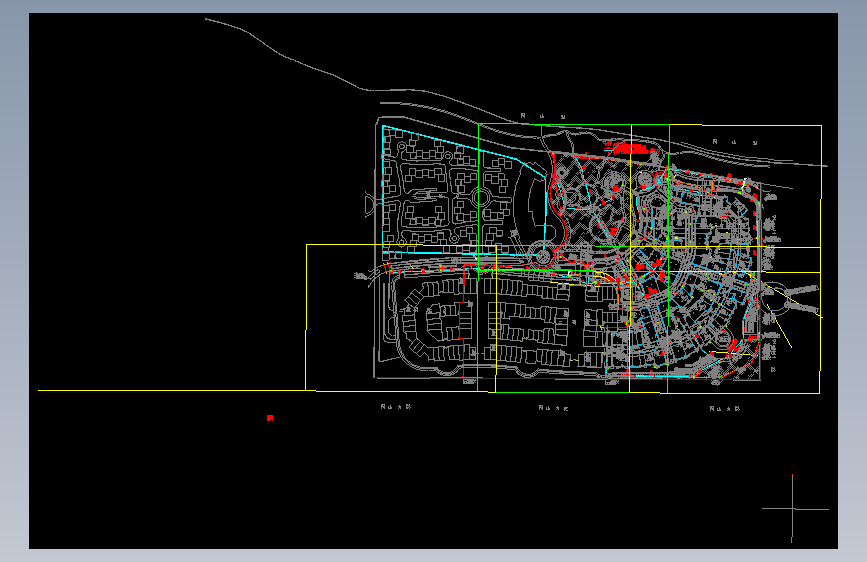The width and height of the screenshot is (867, 562).
Task: Click the long yellow horizontal line at far left
Action: click(171, 391)
